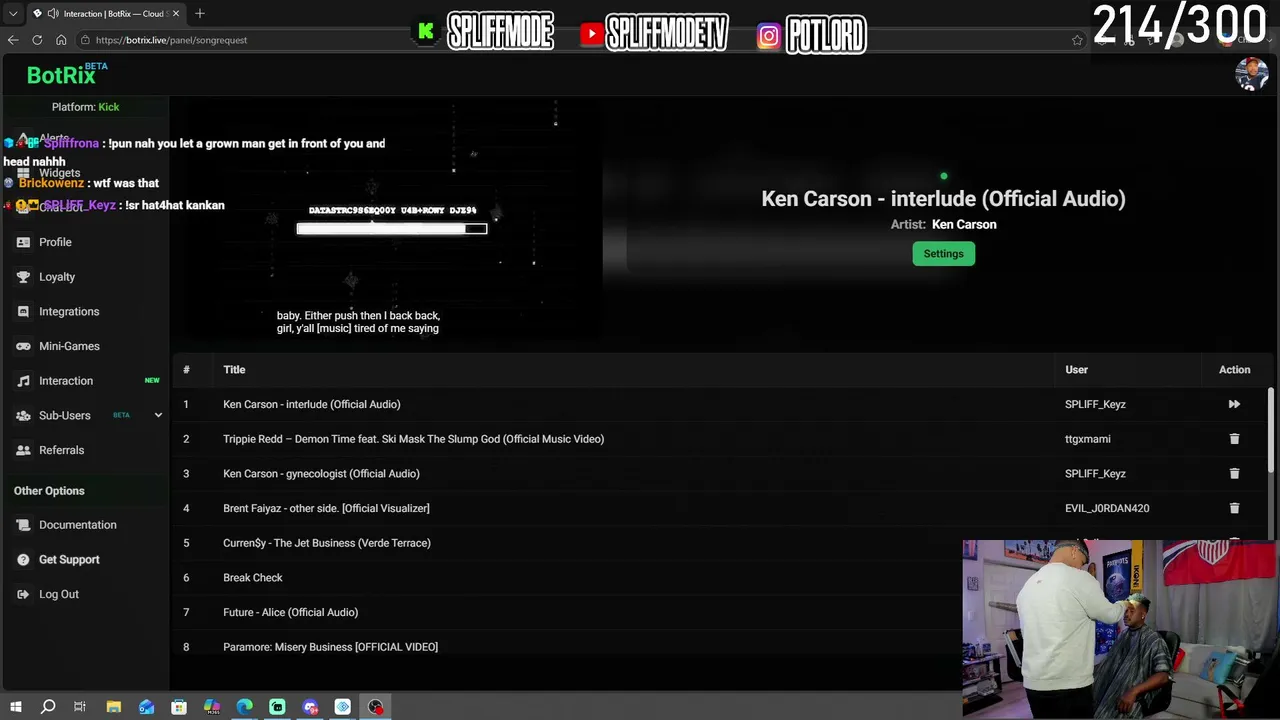The width and height of the screenshot is (1280, 720).
Task: Open the Documentation link
Action: pyautogui.click(x=78, y=525)
